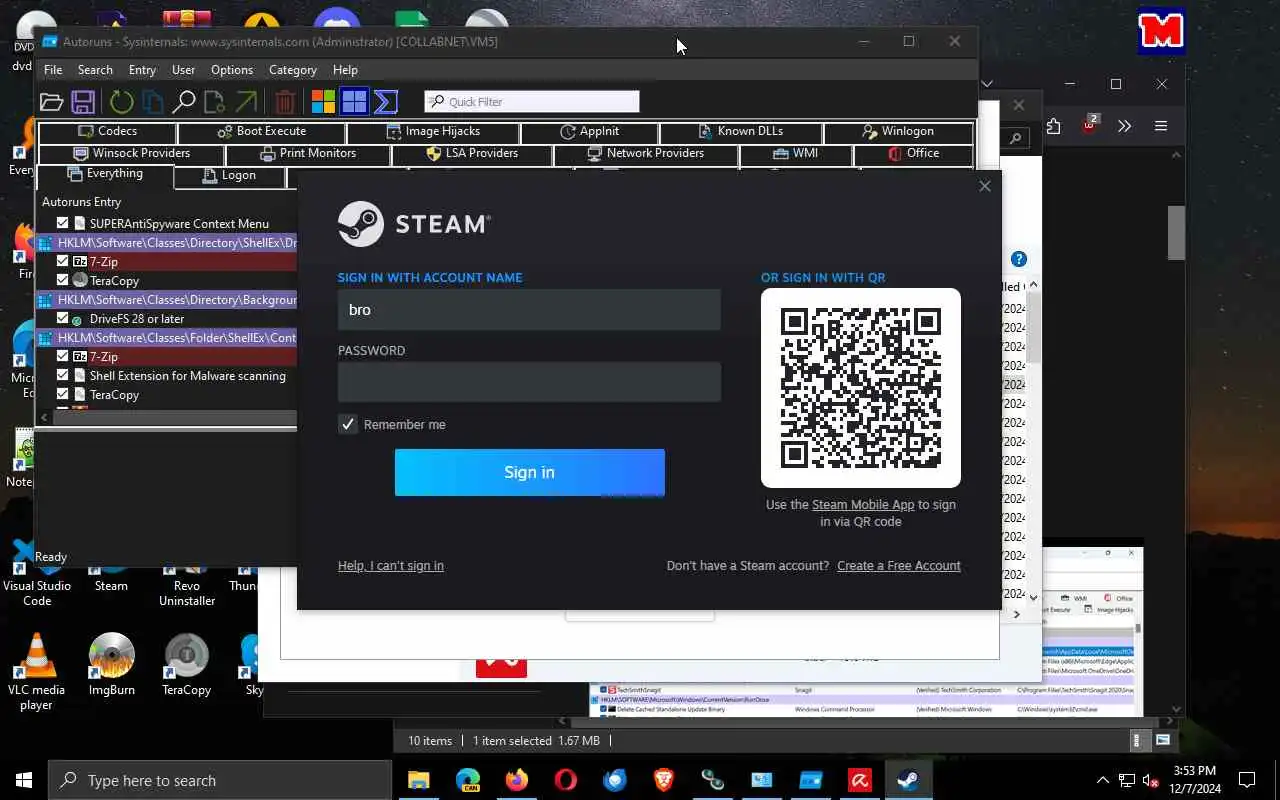1280x800 pixels.
Task: Show hidden system tray icons chevron
Action: [x=1103, y=780]
